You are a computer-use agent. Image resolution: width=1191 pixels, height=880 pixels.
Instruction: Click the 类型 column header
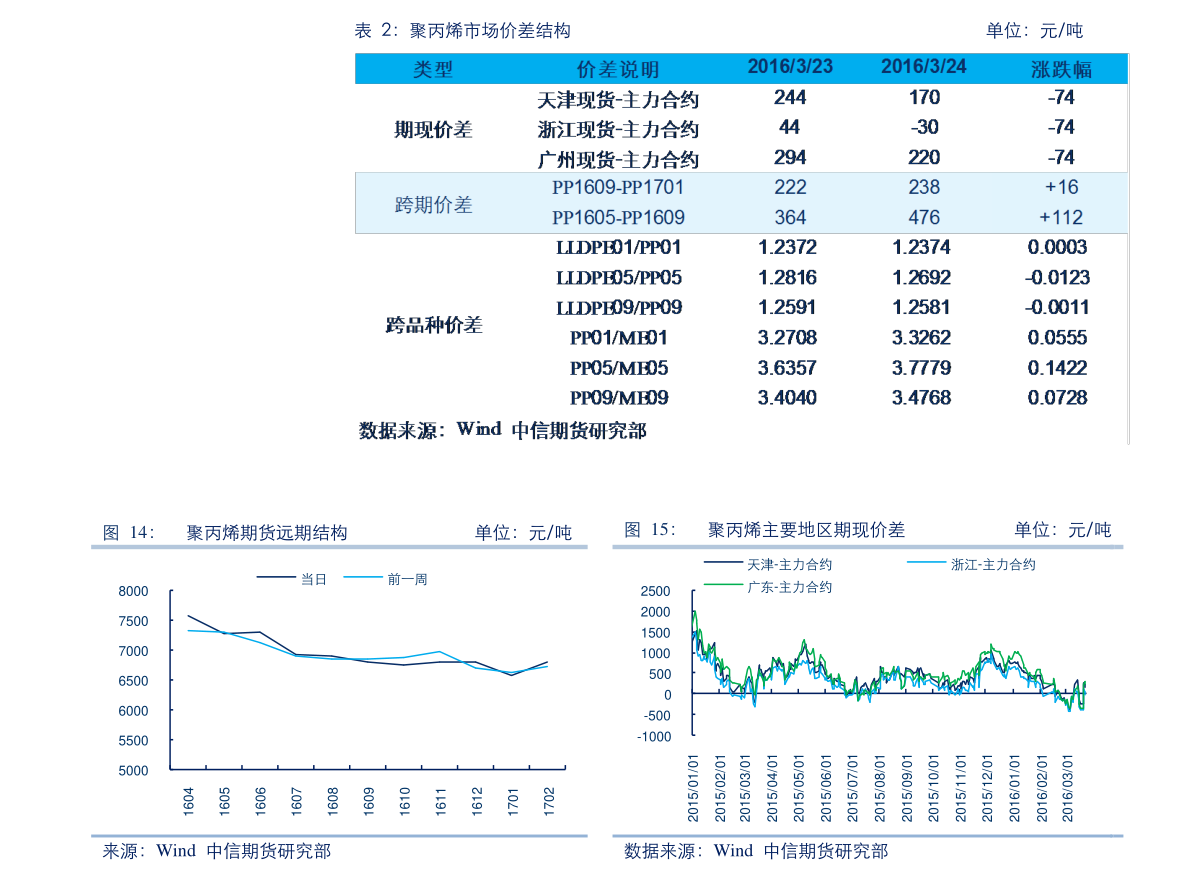pyautogui.click(x=433, y=69)
